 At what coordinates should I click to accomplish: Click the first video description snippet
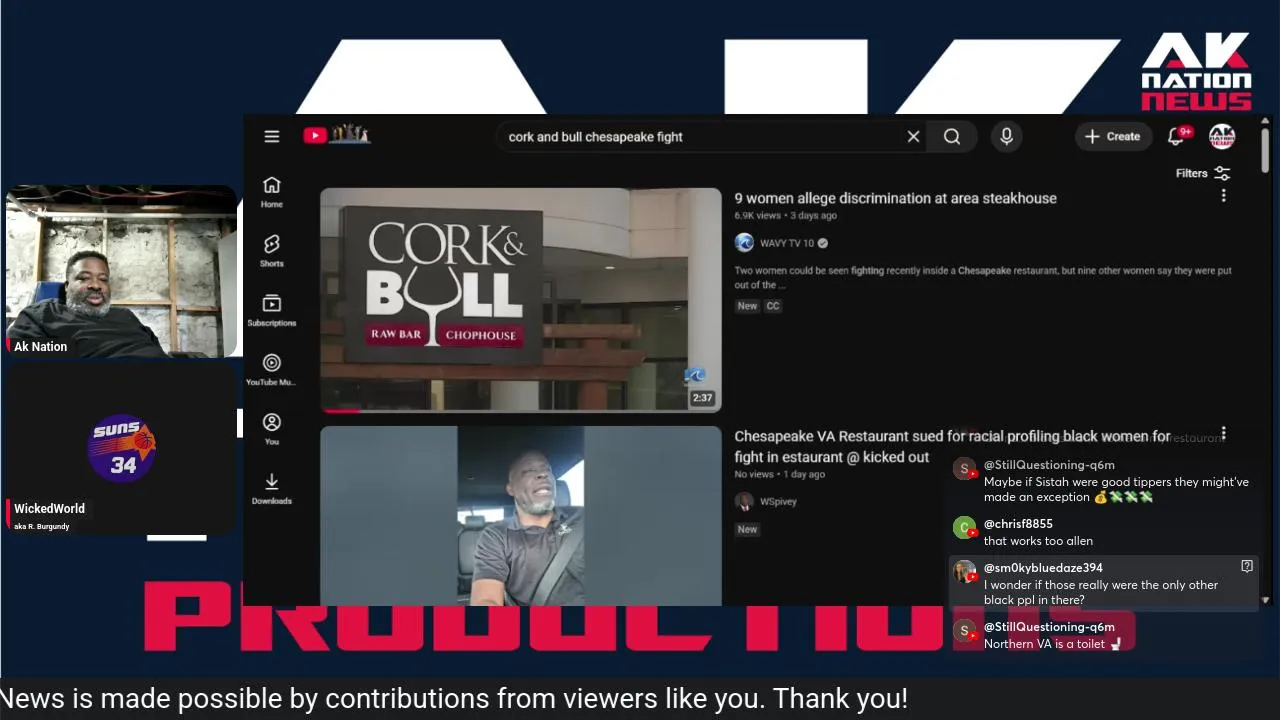[x=983, y=277]
